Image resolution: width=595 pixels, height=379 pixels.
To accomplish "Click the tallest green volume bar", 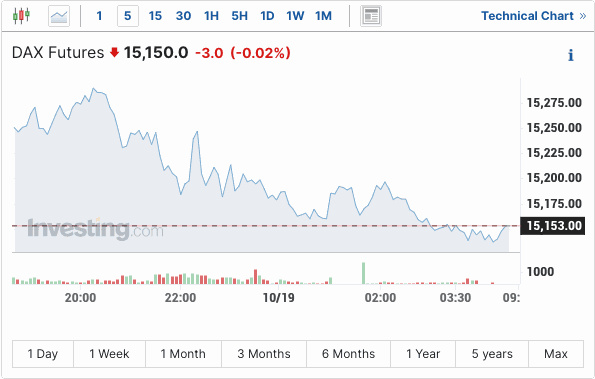I will [x=364, y=273].
